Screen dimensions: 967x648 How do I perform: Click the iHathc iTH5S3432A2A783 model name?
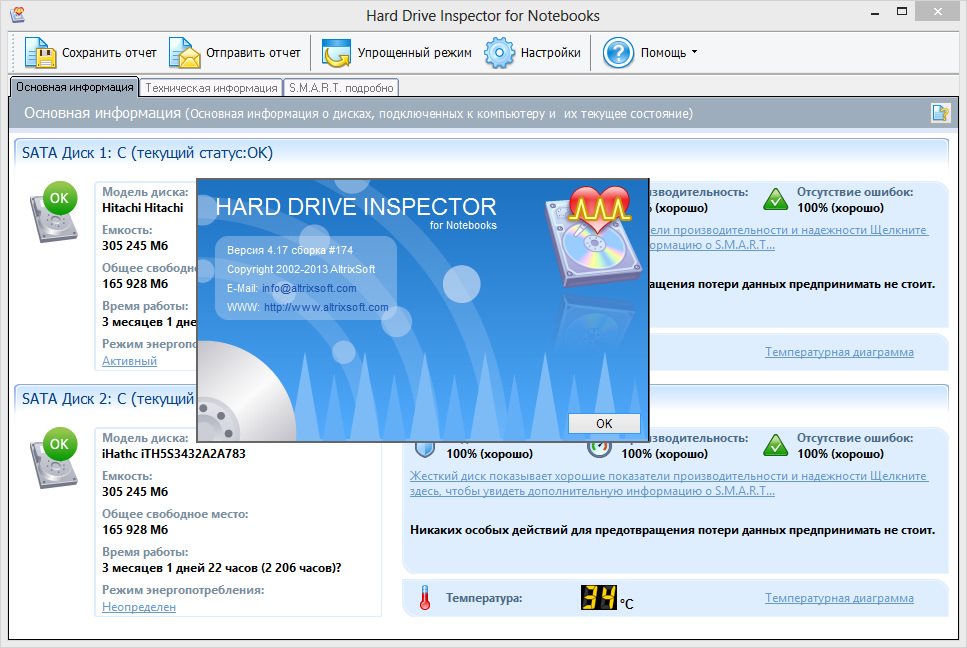click(x=174, y=454)
